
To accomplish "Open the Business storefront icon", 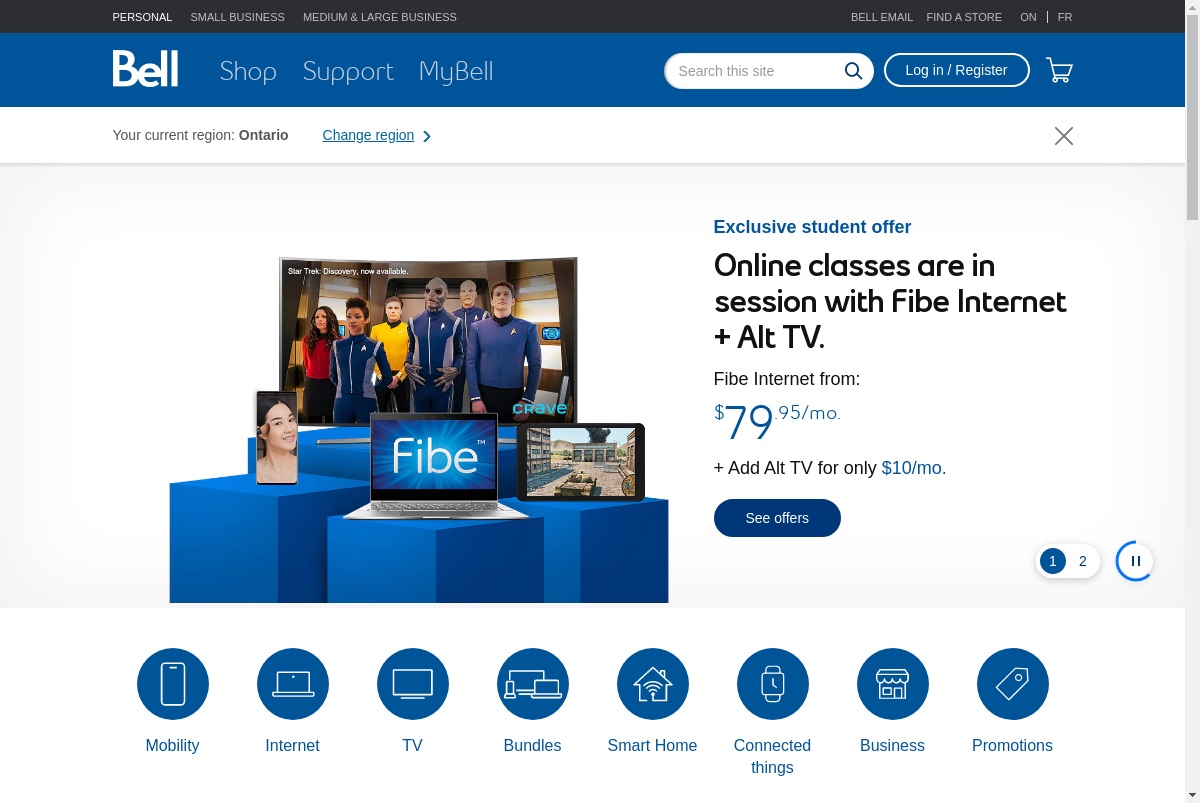I will 893,684.
